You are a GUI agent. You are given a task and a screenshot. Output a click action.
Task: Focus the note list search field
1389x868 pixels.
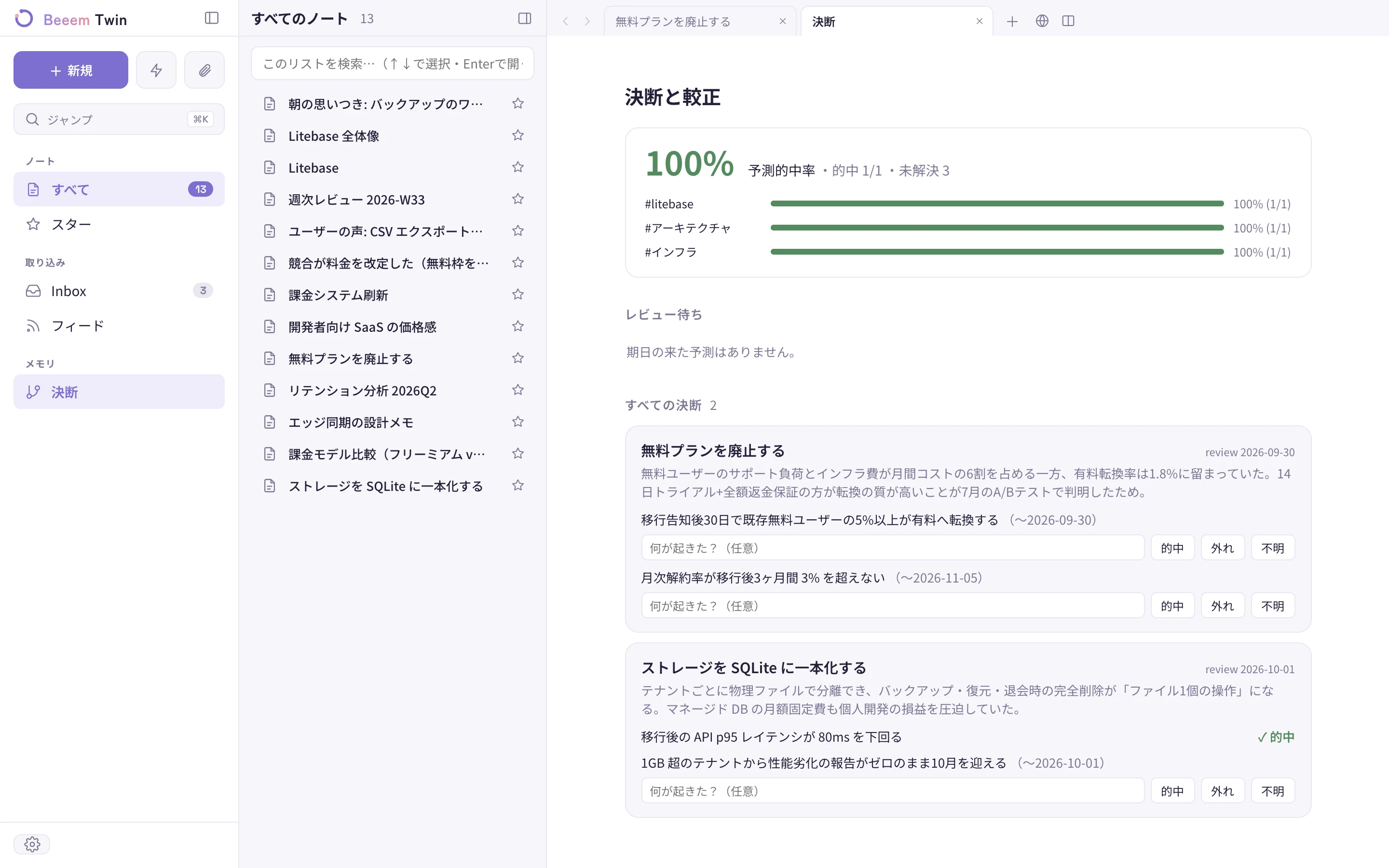[x=393, y=63]
